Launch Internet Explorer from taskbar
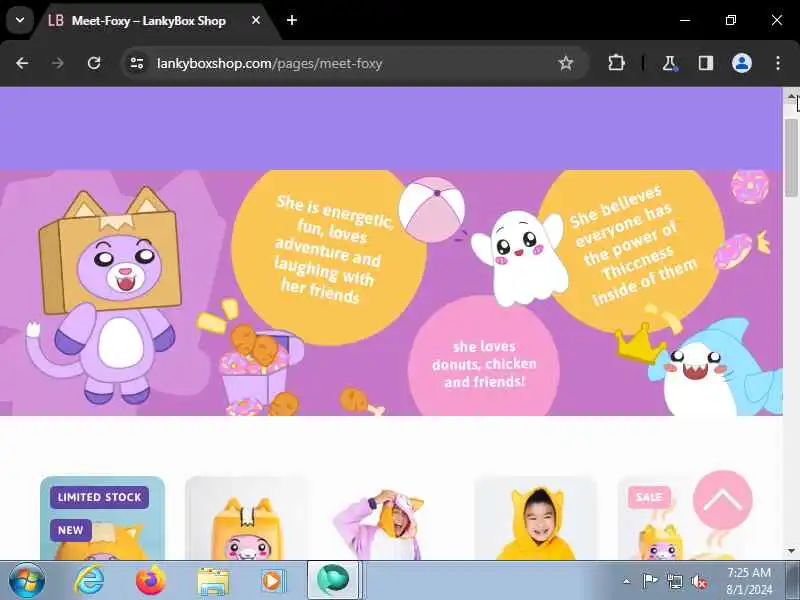The image size is (800, 600). [89, 581]
